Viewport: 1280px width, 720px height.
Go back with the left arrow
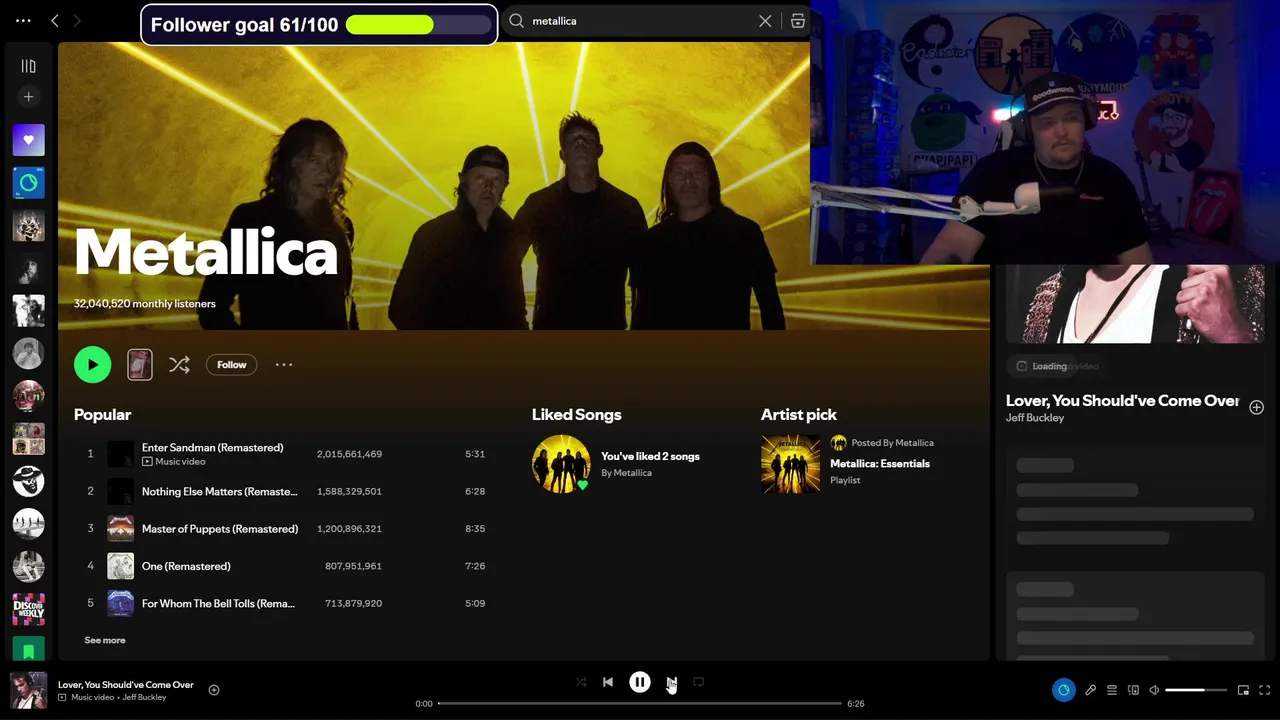pyautogui.click(x=55, y=20)
